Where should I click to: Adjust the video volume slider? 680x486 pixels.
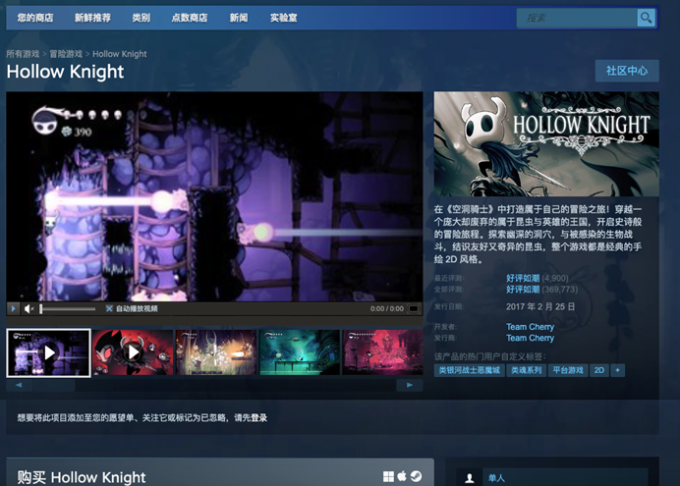[67, 309]
